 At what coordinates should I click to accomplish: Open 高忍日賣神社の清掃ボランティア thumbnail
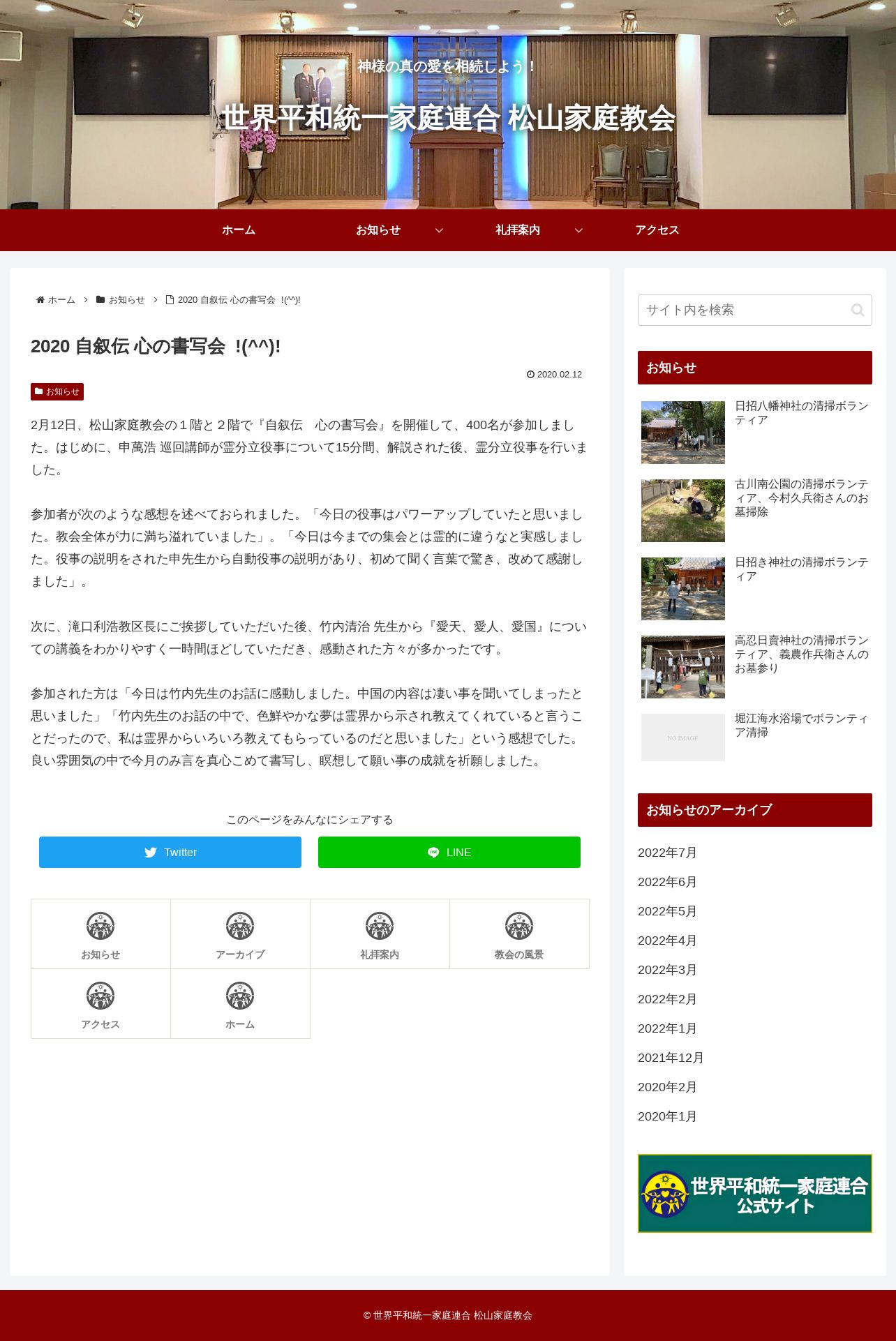[x=683, y=667]
